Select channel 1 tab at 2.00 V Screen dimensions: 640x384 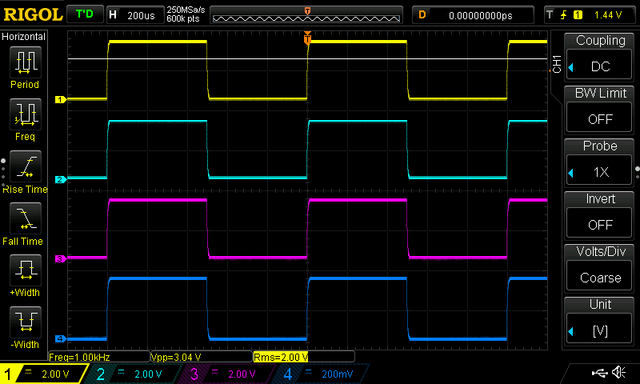pos(43,374)
